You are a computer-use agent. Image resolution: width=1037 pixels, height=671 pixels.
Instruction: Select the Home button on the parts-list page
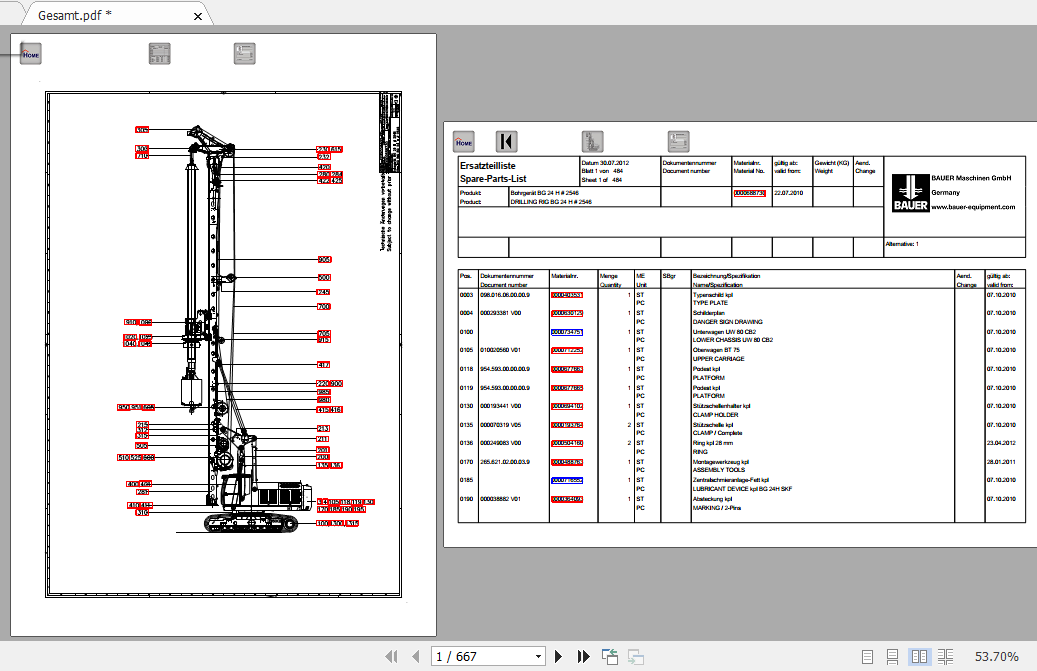click(462, 142)
